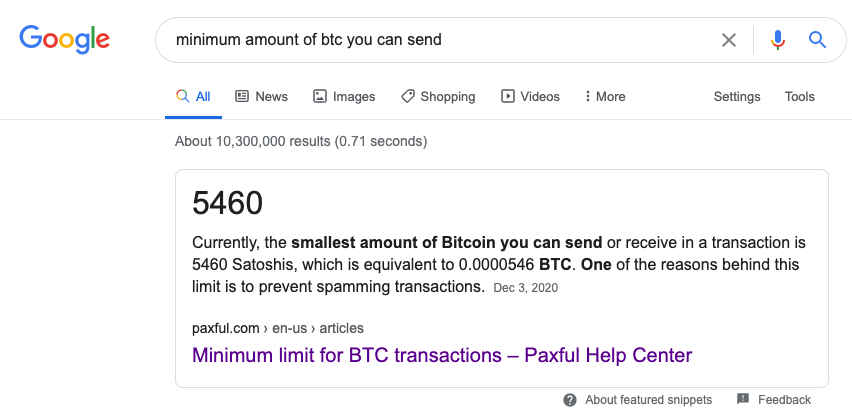Open the Settings dropdown

(x=737, y=97)
